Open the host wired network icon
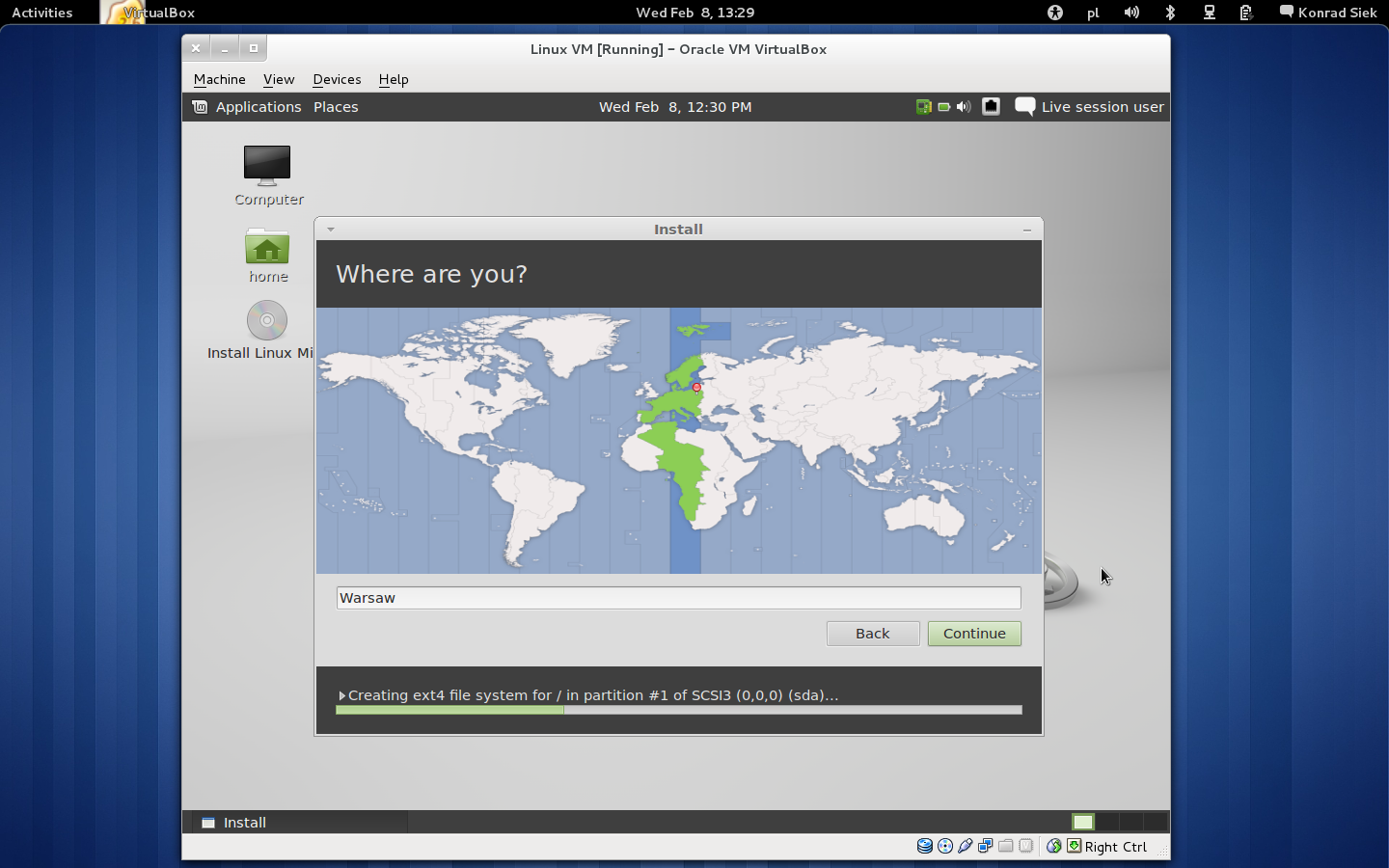This screenshot has height=868, width=1389. point(1209,13)
